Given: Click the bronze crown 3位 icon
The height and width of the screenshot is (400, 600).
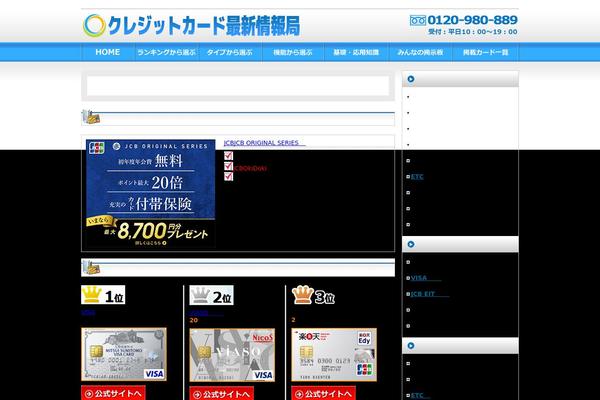Looking at the screenshot, I should 313,296.
